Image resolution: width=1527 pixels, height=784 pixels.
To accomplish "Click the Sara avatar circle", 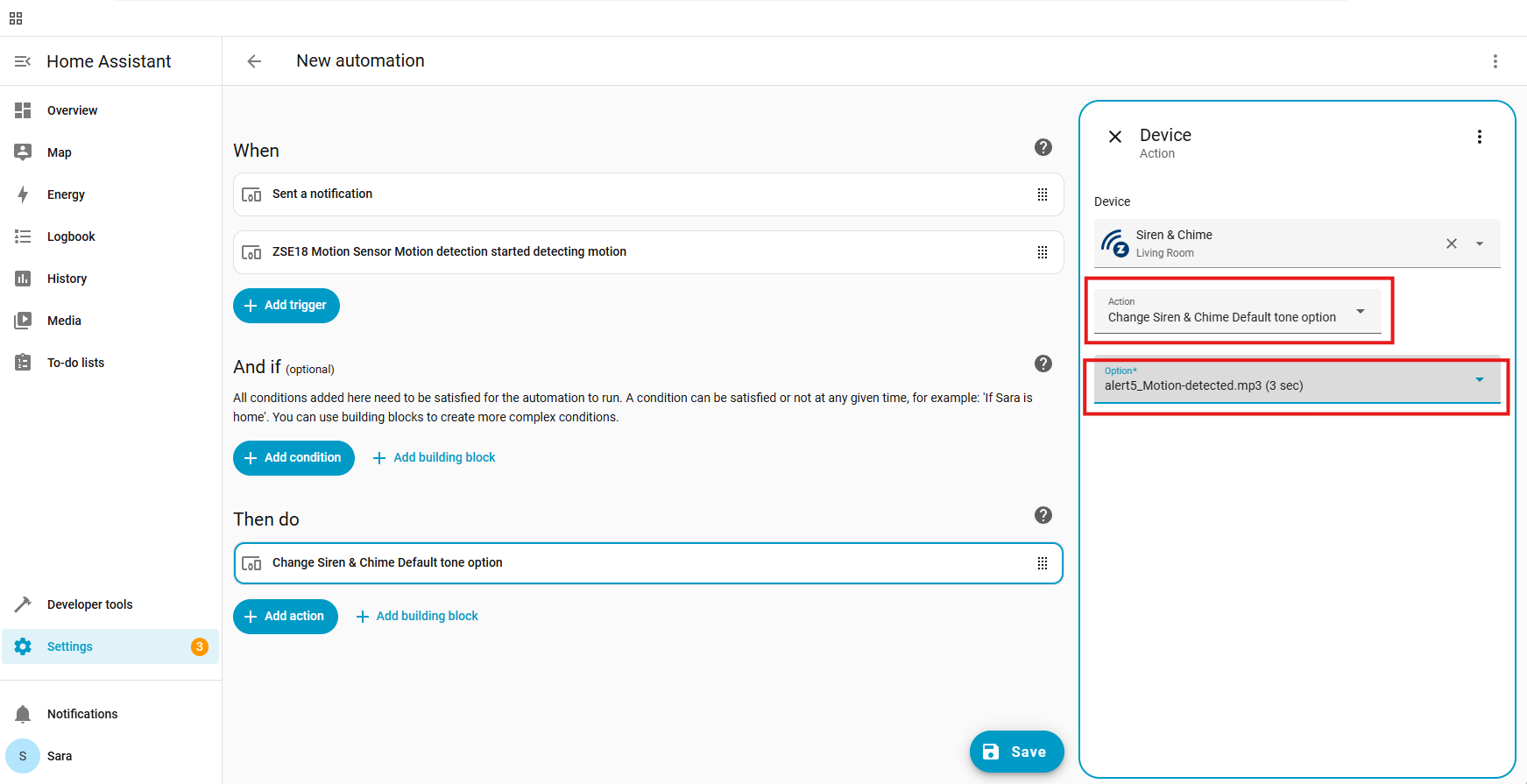I will [x=23, y=756].
